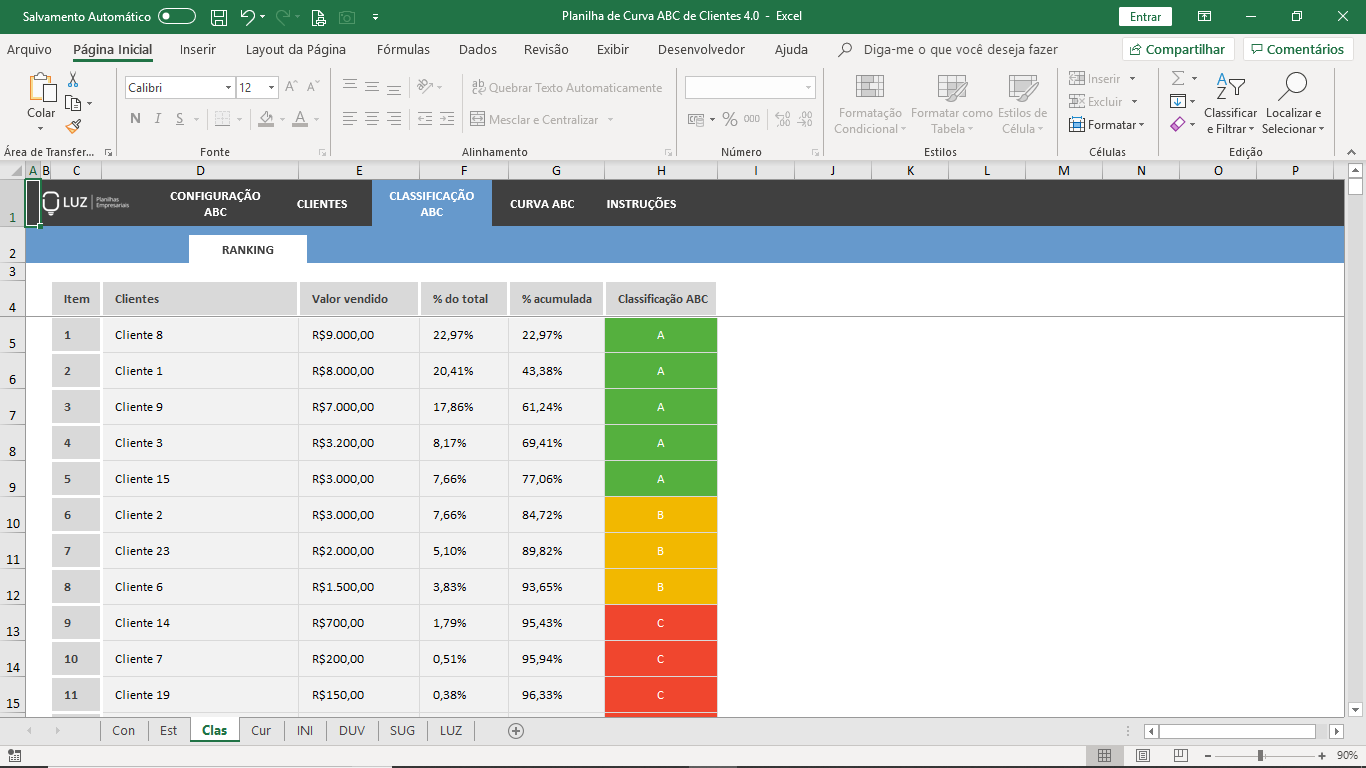Click the Save floppy disk icon

coord(218,17)
